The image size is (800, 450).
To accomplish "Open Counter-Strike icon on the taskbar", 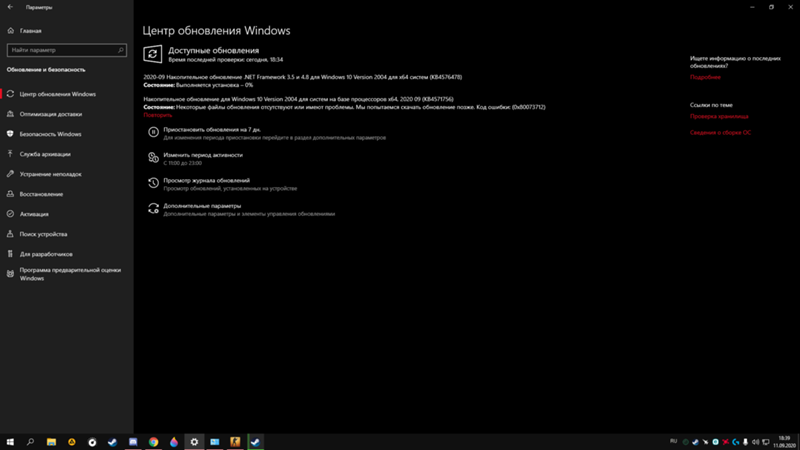I will pyautogui.click(x=235, y=442).
